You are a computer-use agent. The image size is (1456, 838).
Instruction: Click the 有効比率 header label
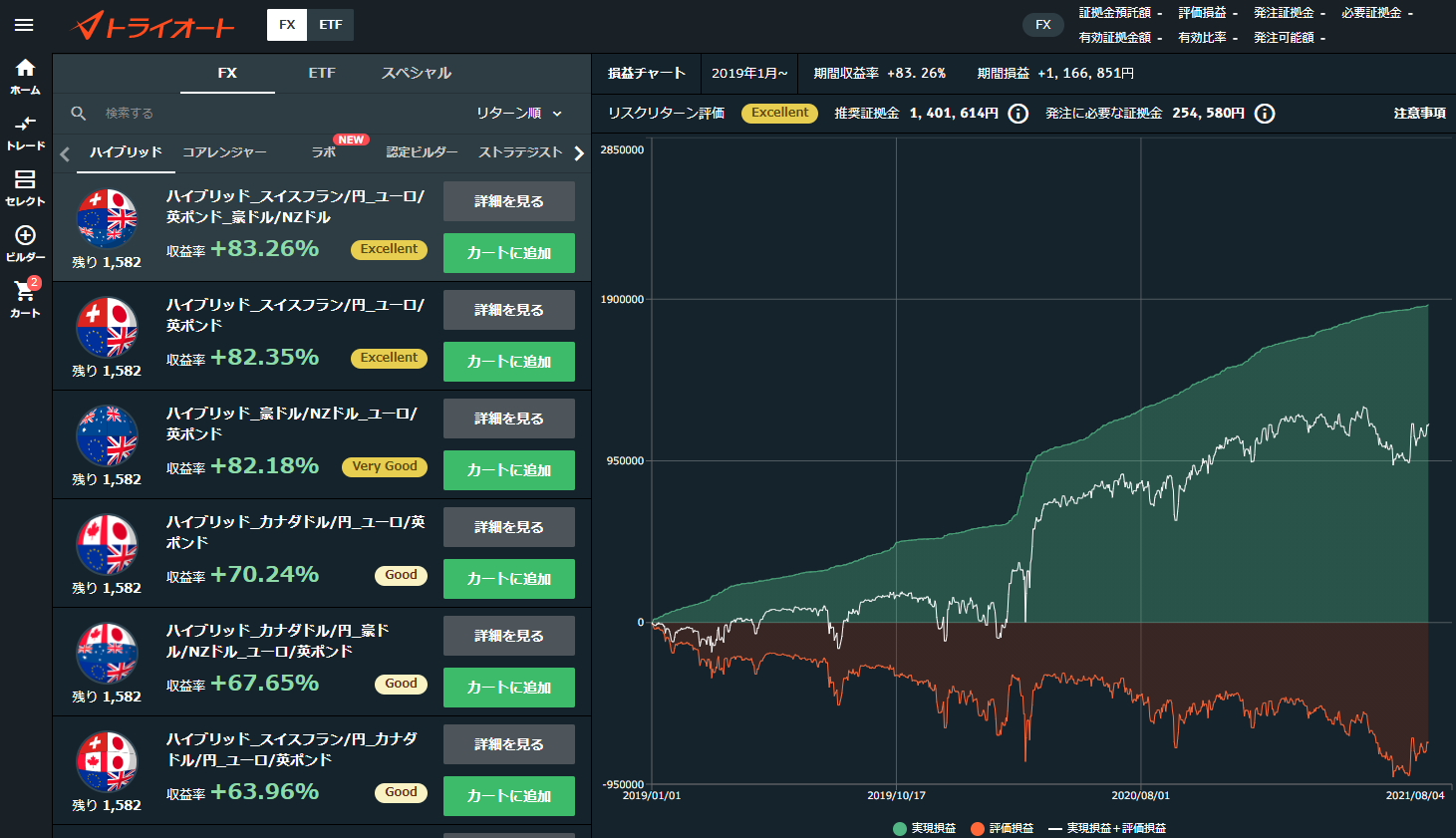coord(1202,38)
